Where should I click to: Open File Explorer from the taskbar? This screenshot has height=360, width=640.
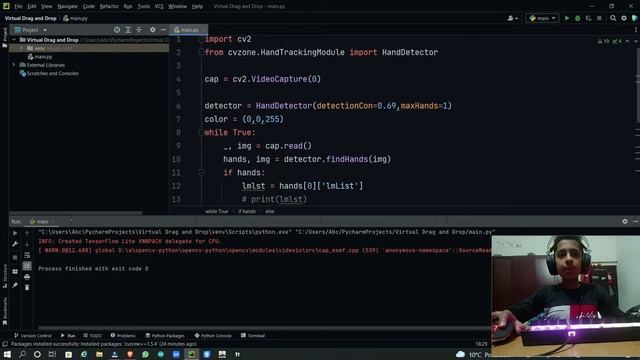pyautogui.click(x=99, y=354)
